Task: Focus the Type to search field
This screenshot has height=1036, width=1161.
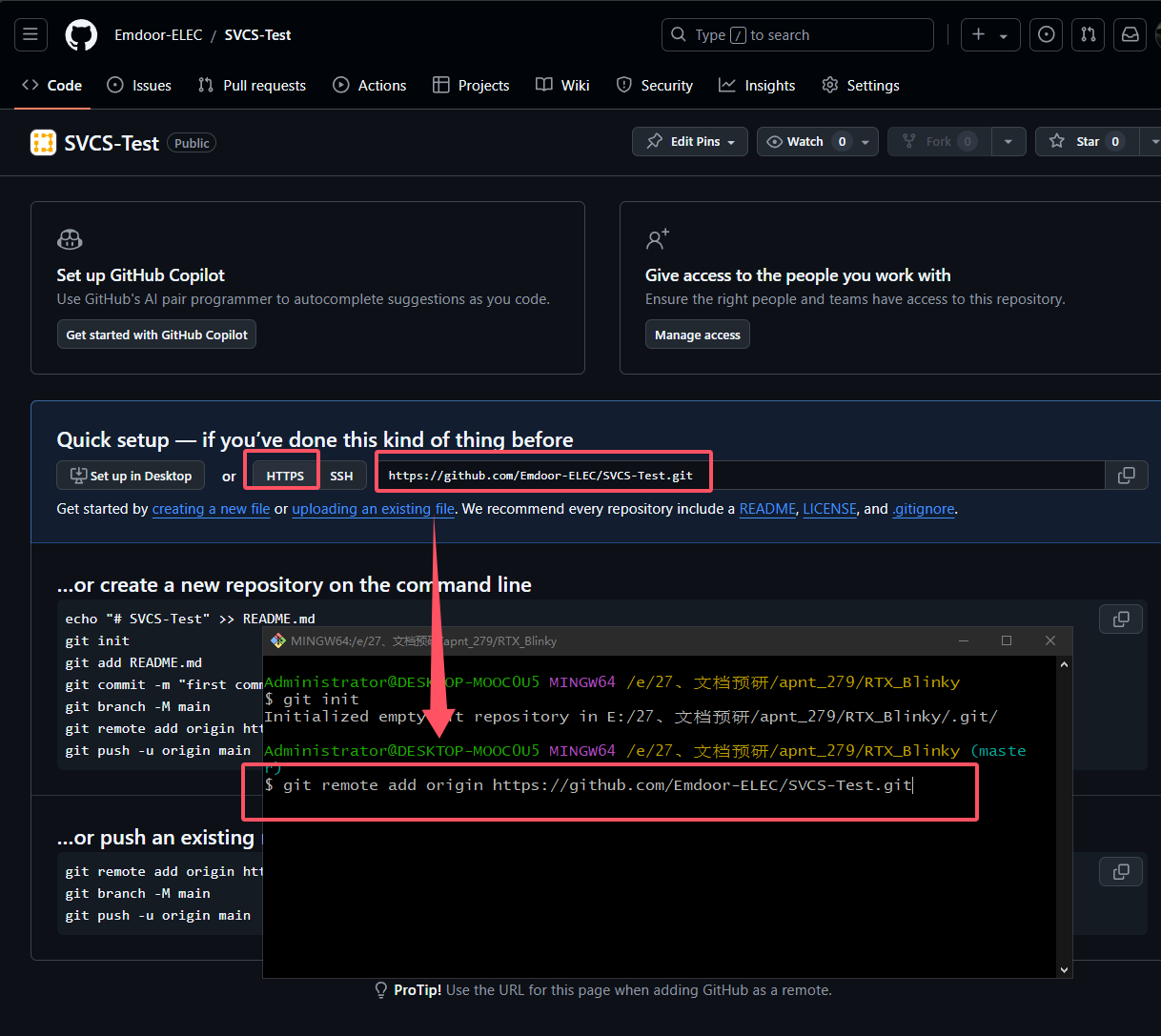Action: point(797,35)
